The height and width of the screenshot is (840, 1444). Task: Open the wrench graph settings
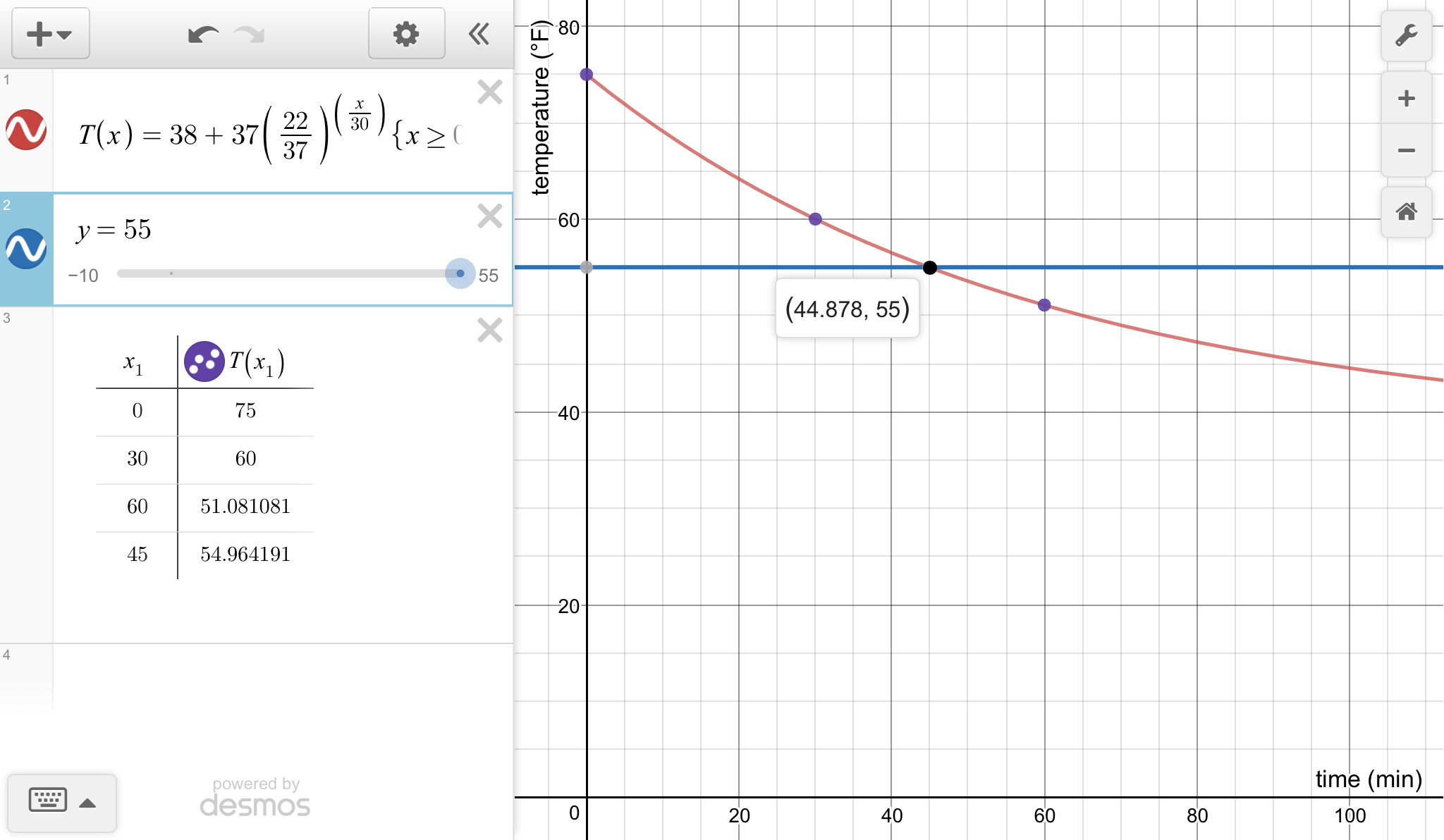tap(1406, 35)
